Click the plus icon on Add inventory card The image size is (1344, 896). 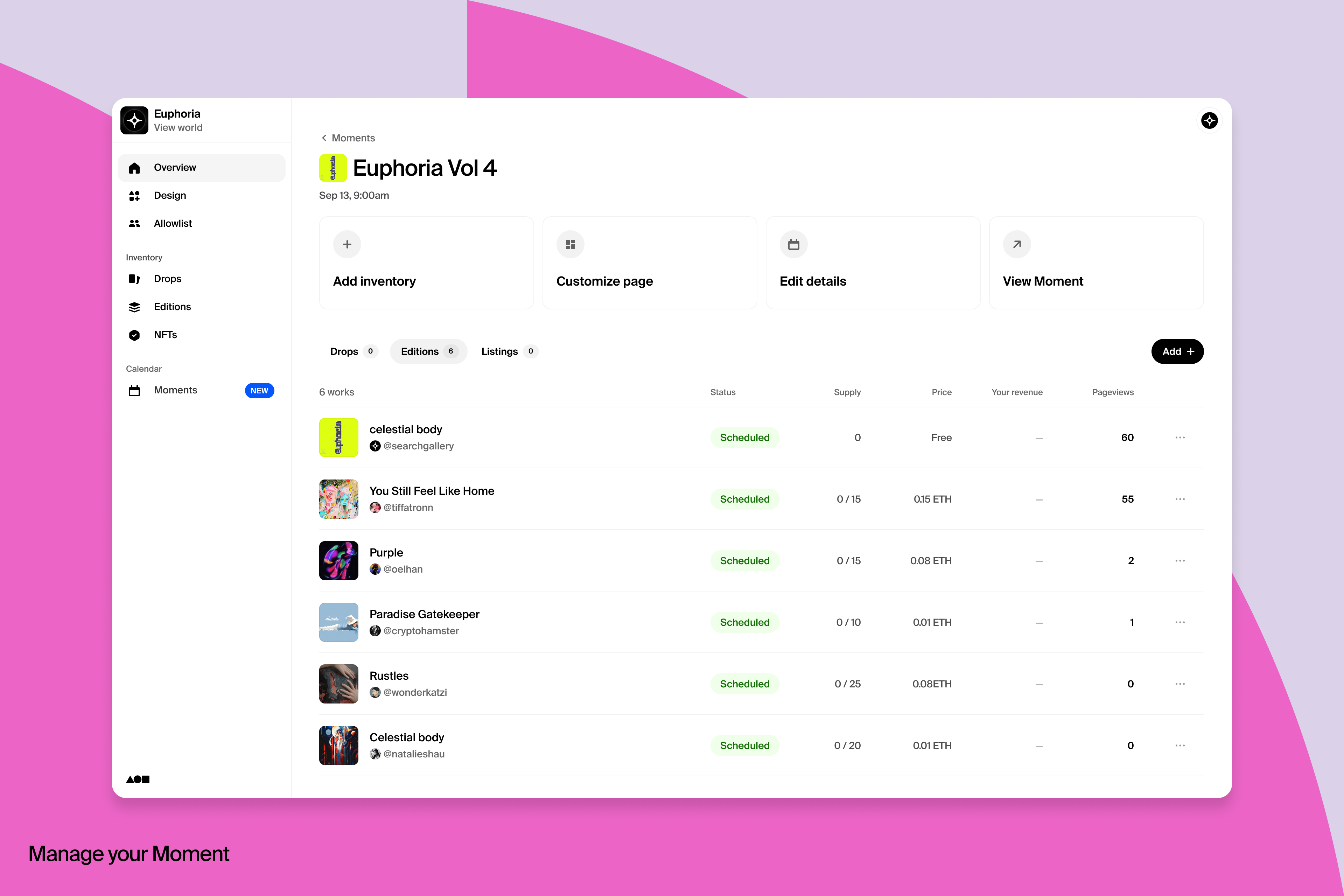click(347, 244)
